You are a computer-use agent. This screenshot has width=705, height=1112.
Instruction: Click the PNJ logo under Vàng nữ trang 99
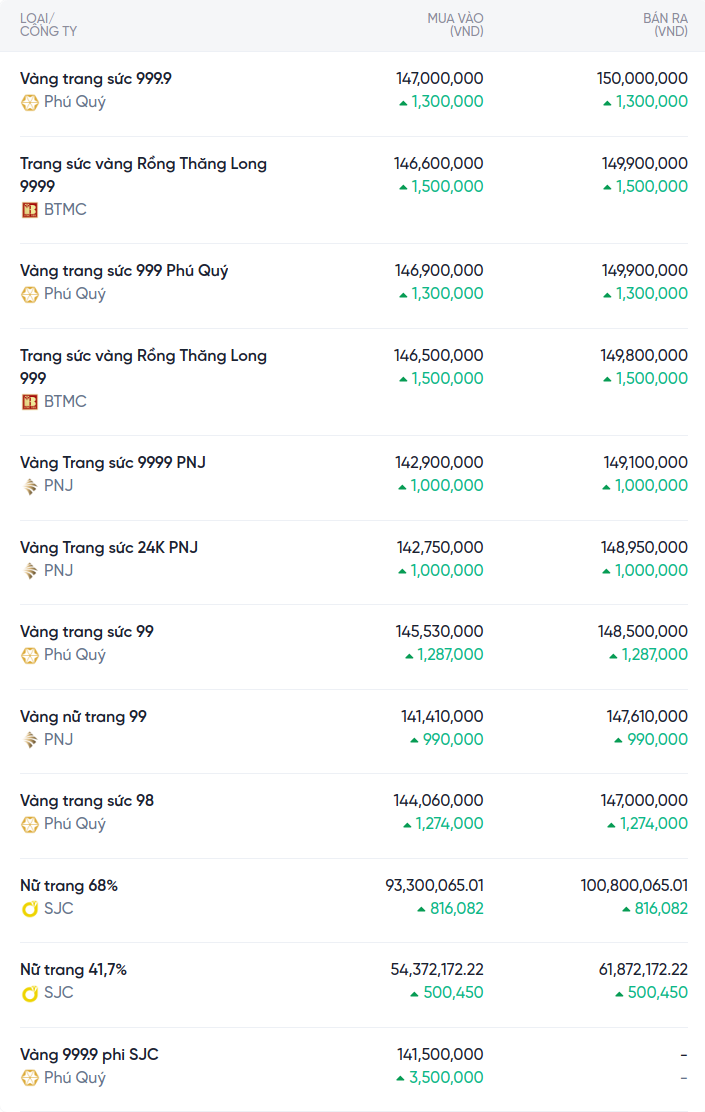[30, 740]
